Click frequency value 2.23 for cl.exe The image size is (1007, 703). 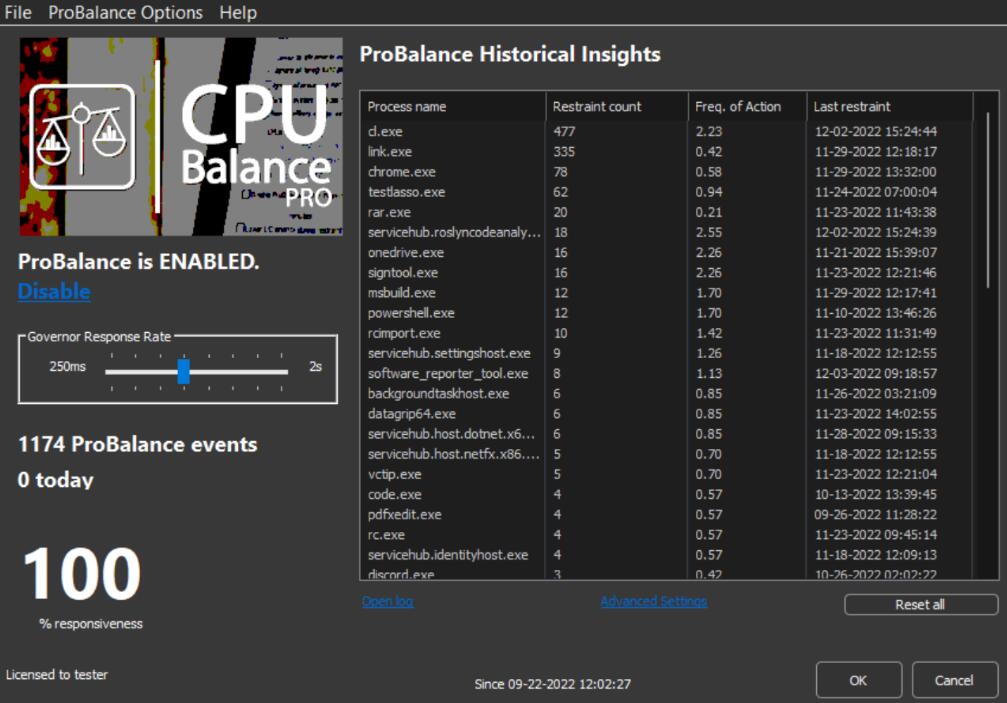pyautogui.click(x=709, y=132)
